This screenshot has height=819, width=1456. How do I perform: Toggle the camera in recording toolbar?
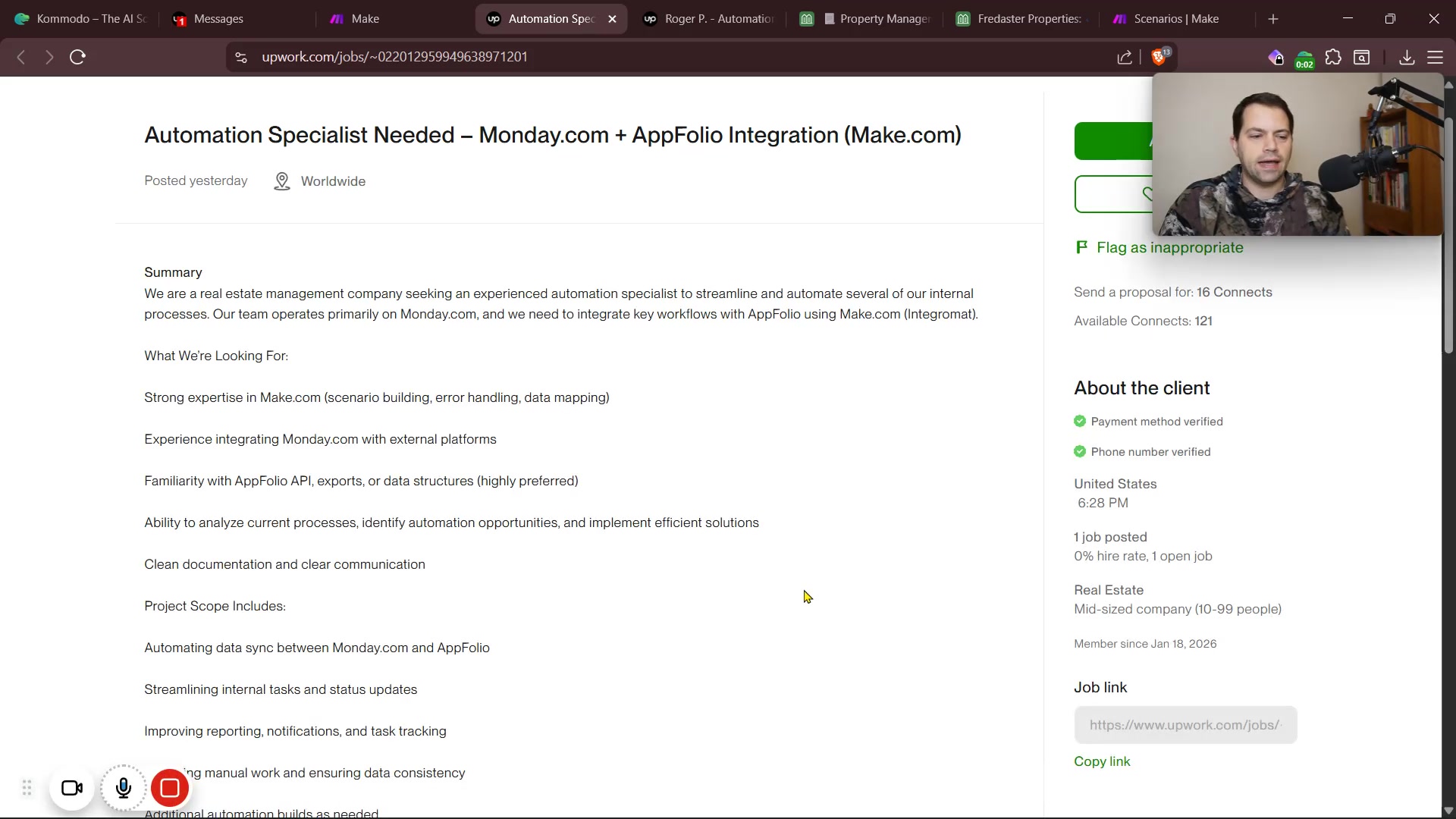[72, 789]
